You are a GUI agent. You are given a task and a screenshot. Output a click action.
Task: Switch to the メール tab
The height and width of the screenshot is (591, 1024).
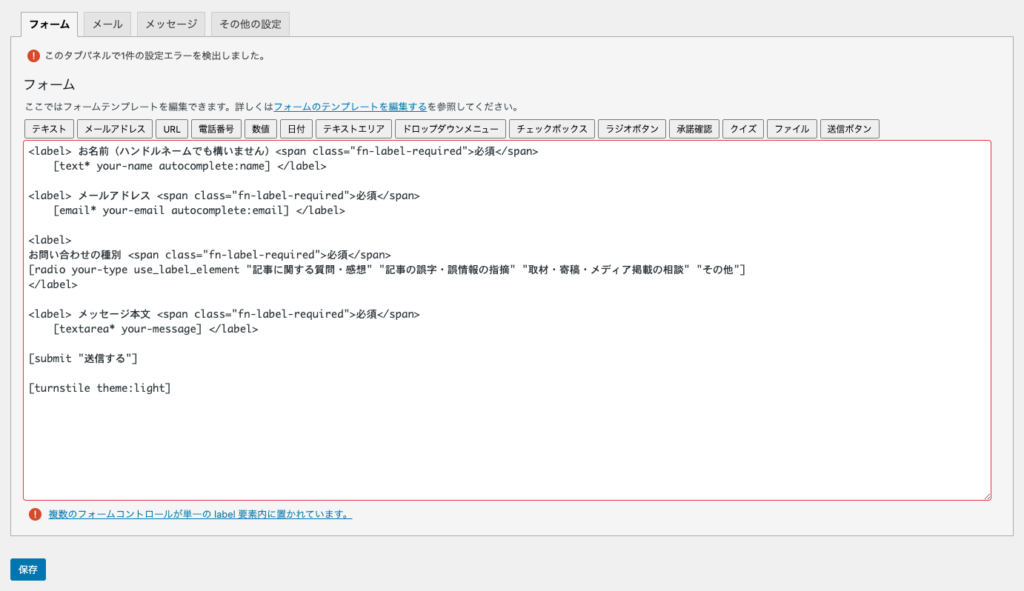[107, 23]
